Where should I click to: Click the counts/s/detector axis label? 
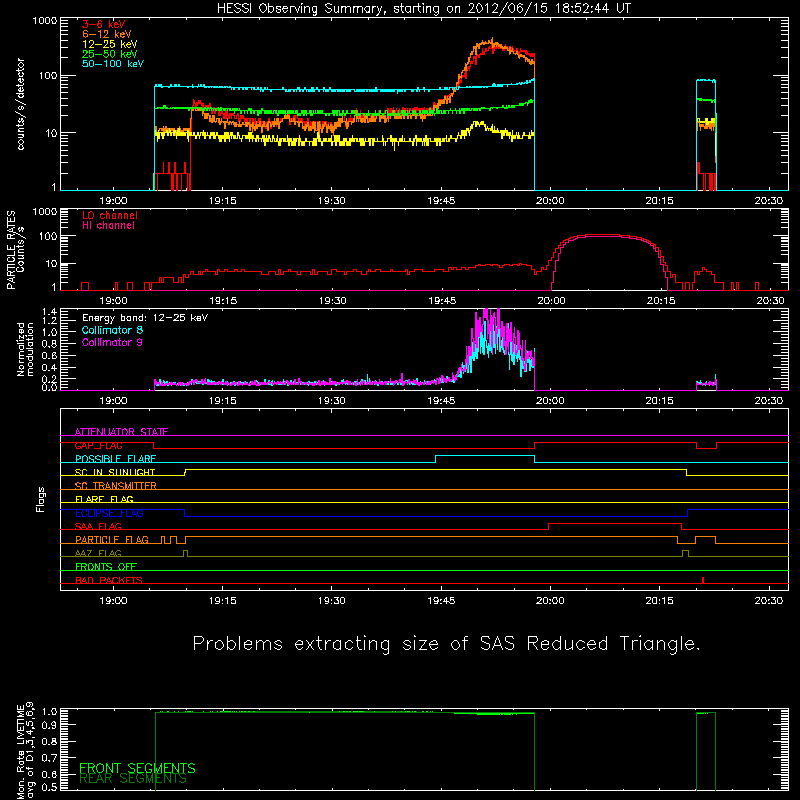(x=20, y=104)
